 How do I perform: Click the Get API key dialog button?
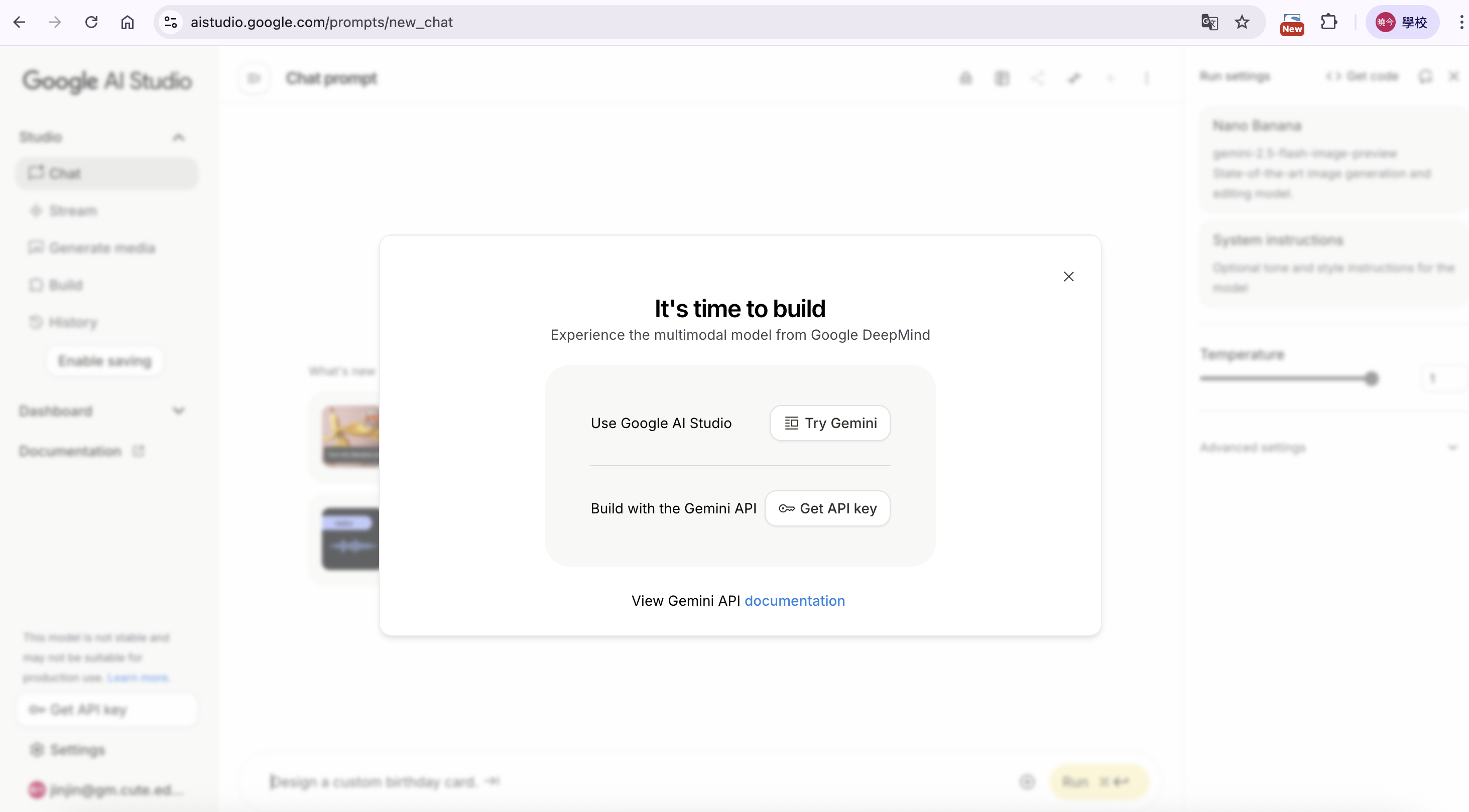pyautogui.click(x=827, y=508)
